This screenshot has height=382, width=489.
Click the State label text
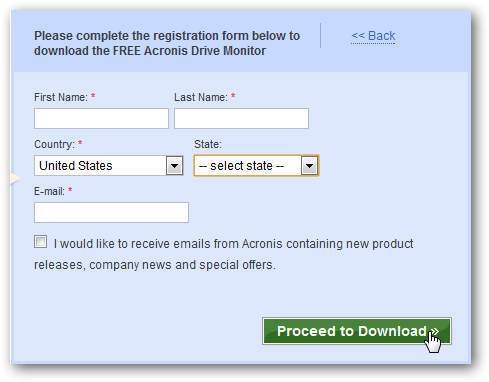point(208,144)
